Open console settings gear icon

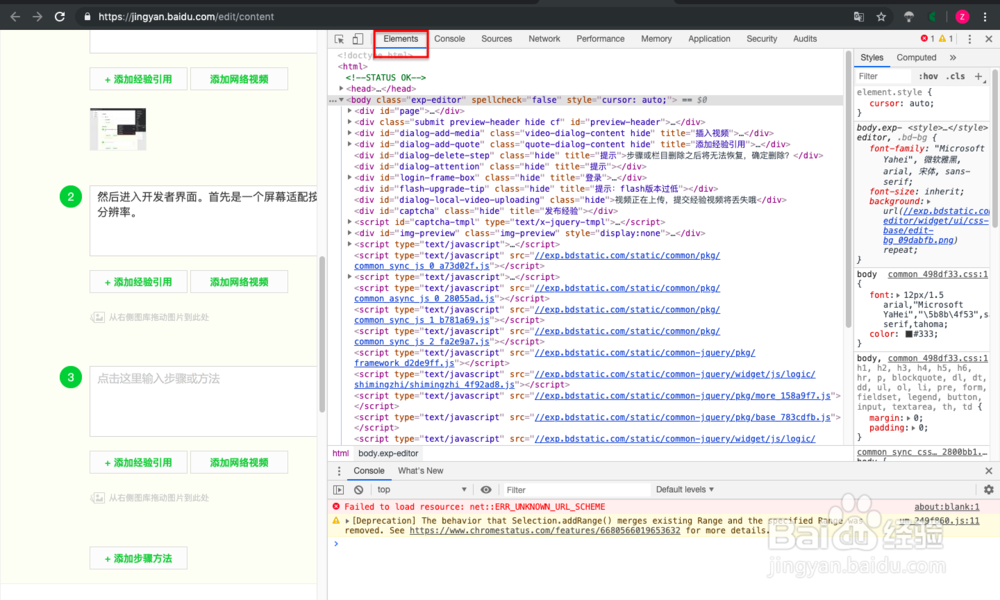coord(989,490)
